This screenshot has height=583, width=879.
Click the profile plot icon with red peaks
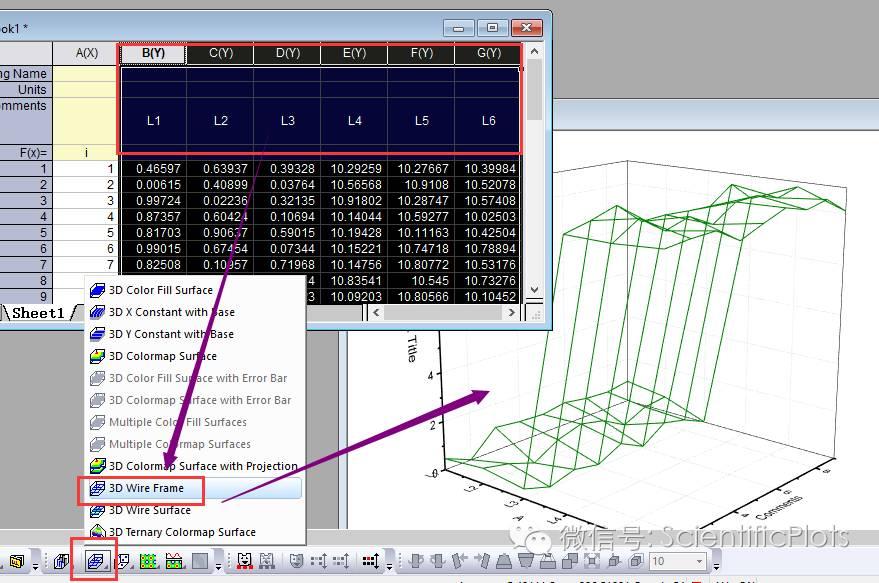click(x=175, y=561)
